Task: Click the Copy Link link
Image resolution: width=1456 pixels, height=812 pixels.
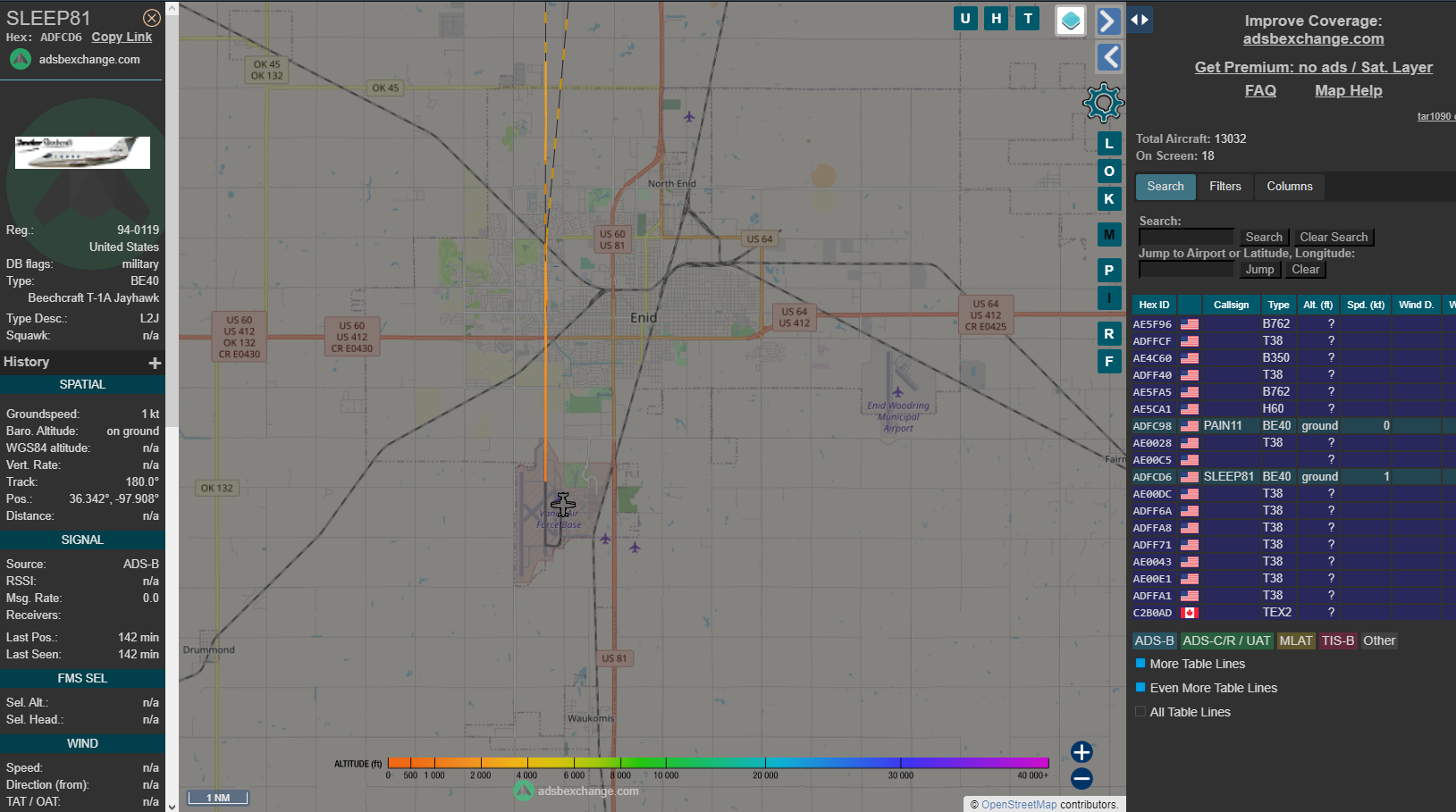Action: [x=122, y=38]
